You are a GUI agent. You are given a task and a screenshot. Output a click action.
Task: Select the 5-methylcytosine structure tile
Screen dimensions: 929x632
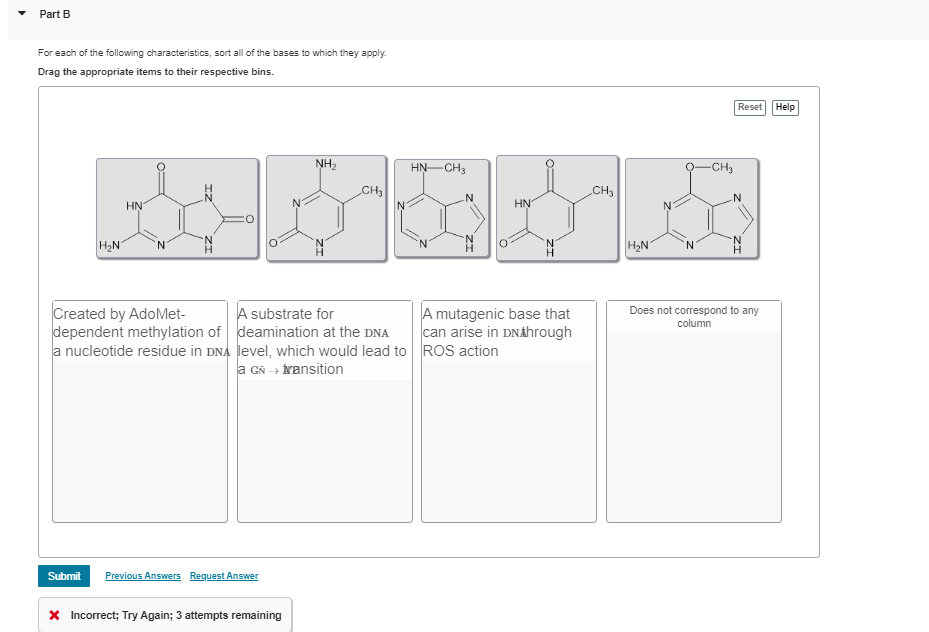point(327,208)
